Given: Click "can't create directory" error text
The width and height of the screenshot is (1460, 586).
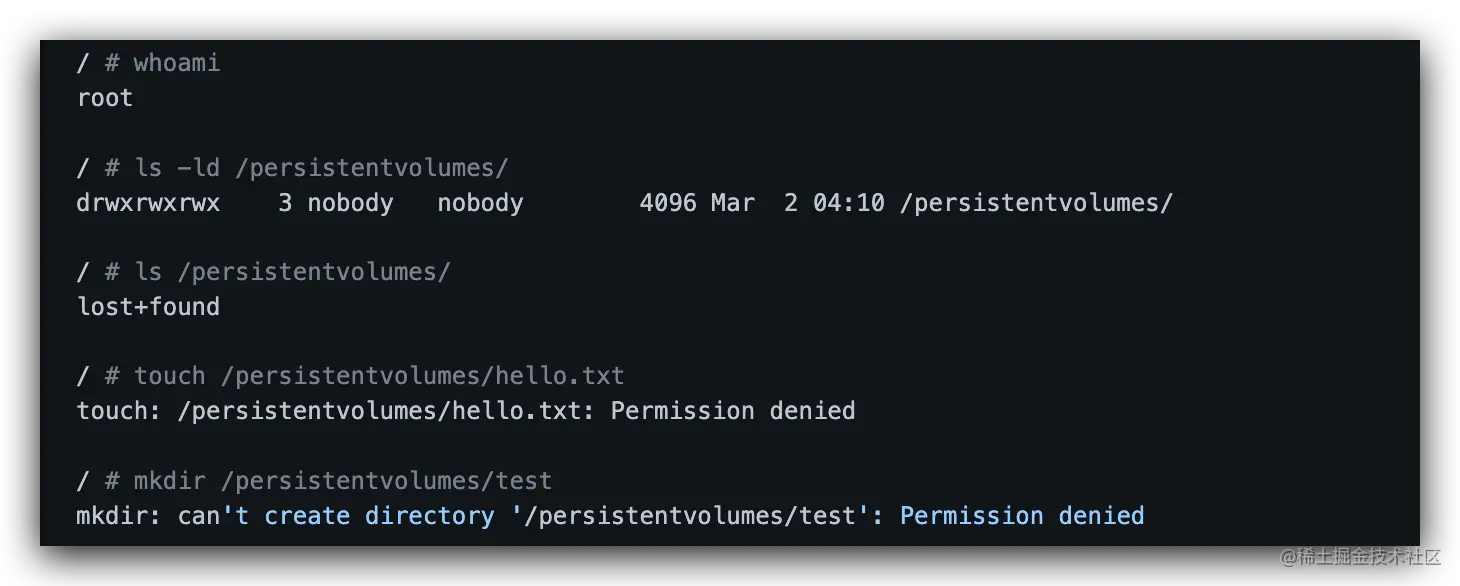Looking at the screenshot, I should (336, 516).
